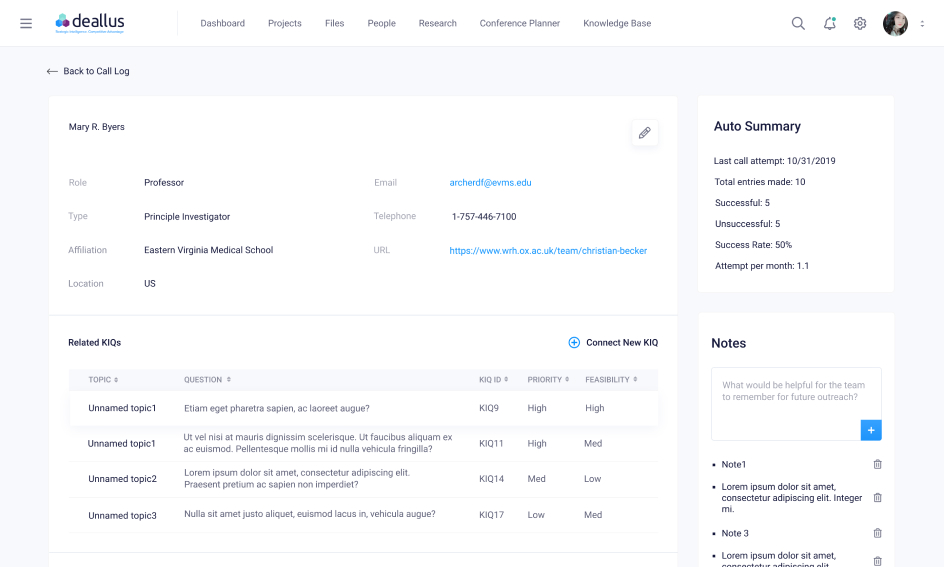Sort the table by Feasibility column

click(611, 380)
